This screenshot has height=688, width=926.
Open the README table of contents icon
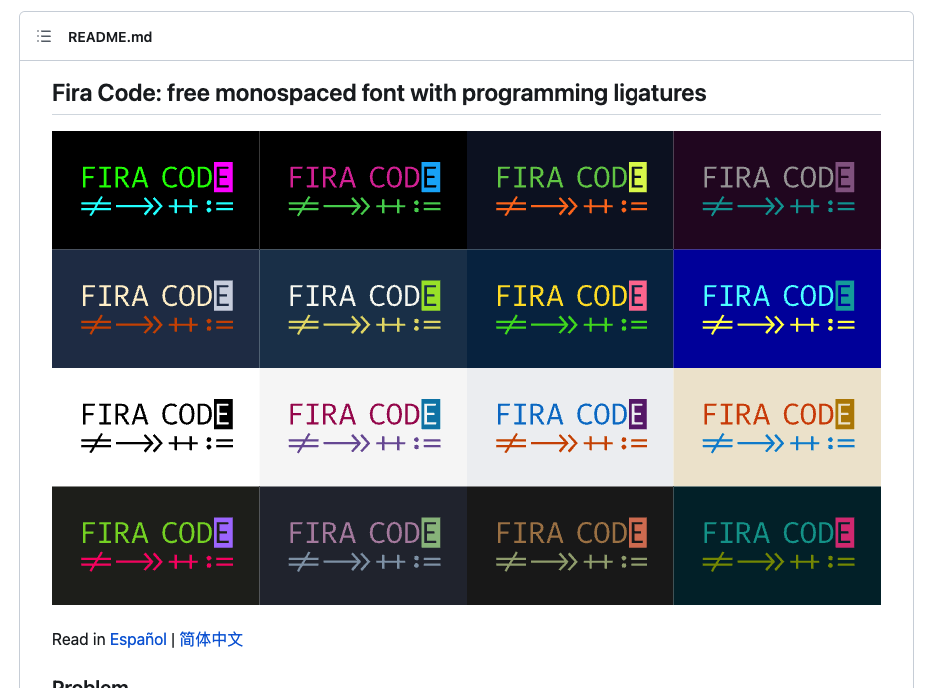click(44, 37)
